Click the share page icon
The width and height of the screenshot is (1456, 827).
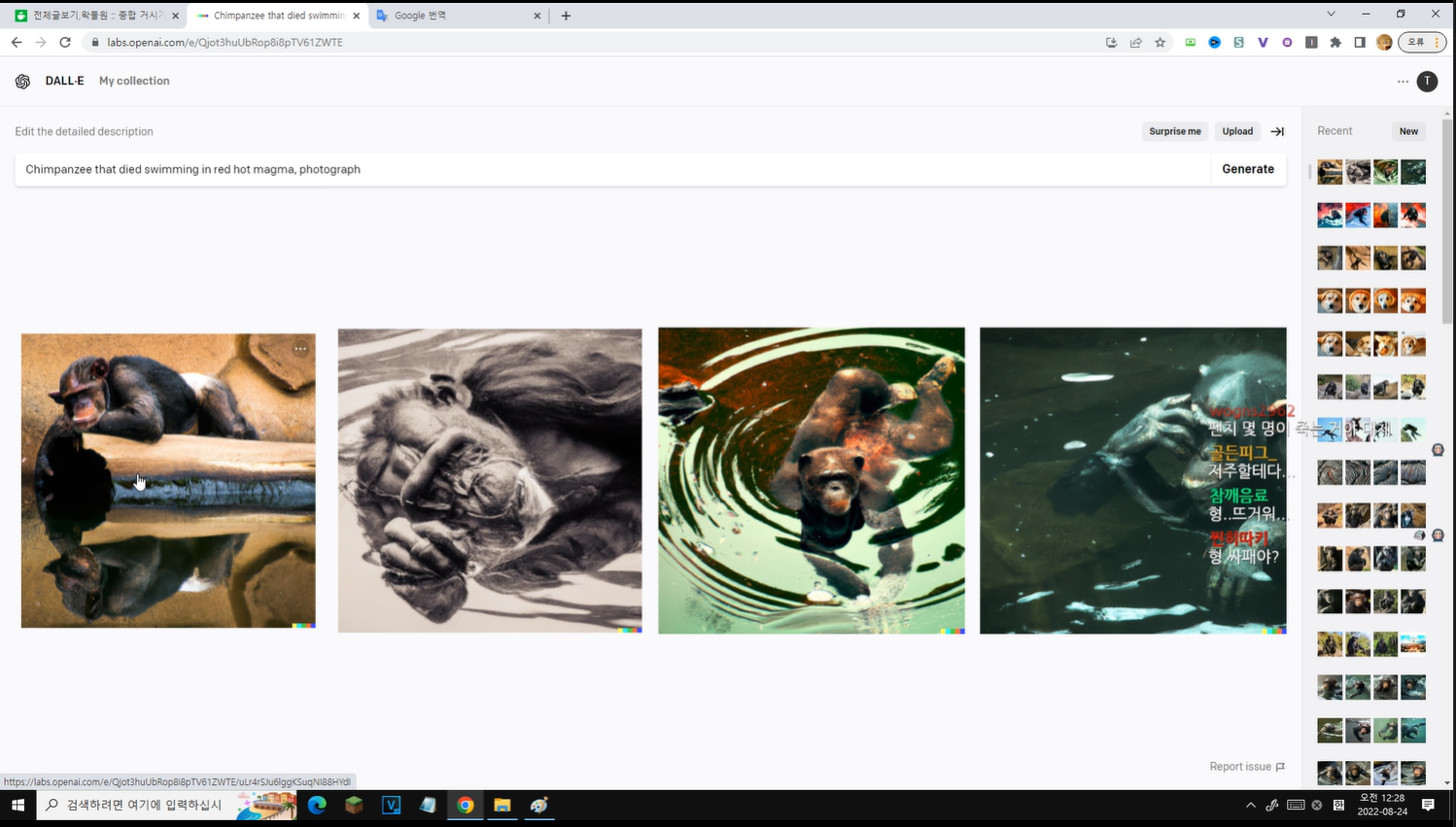tap(1135, 43)
